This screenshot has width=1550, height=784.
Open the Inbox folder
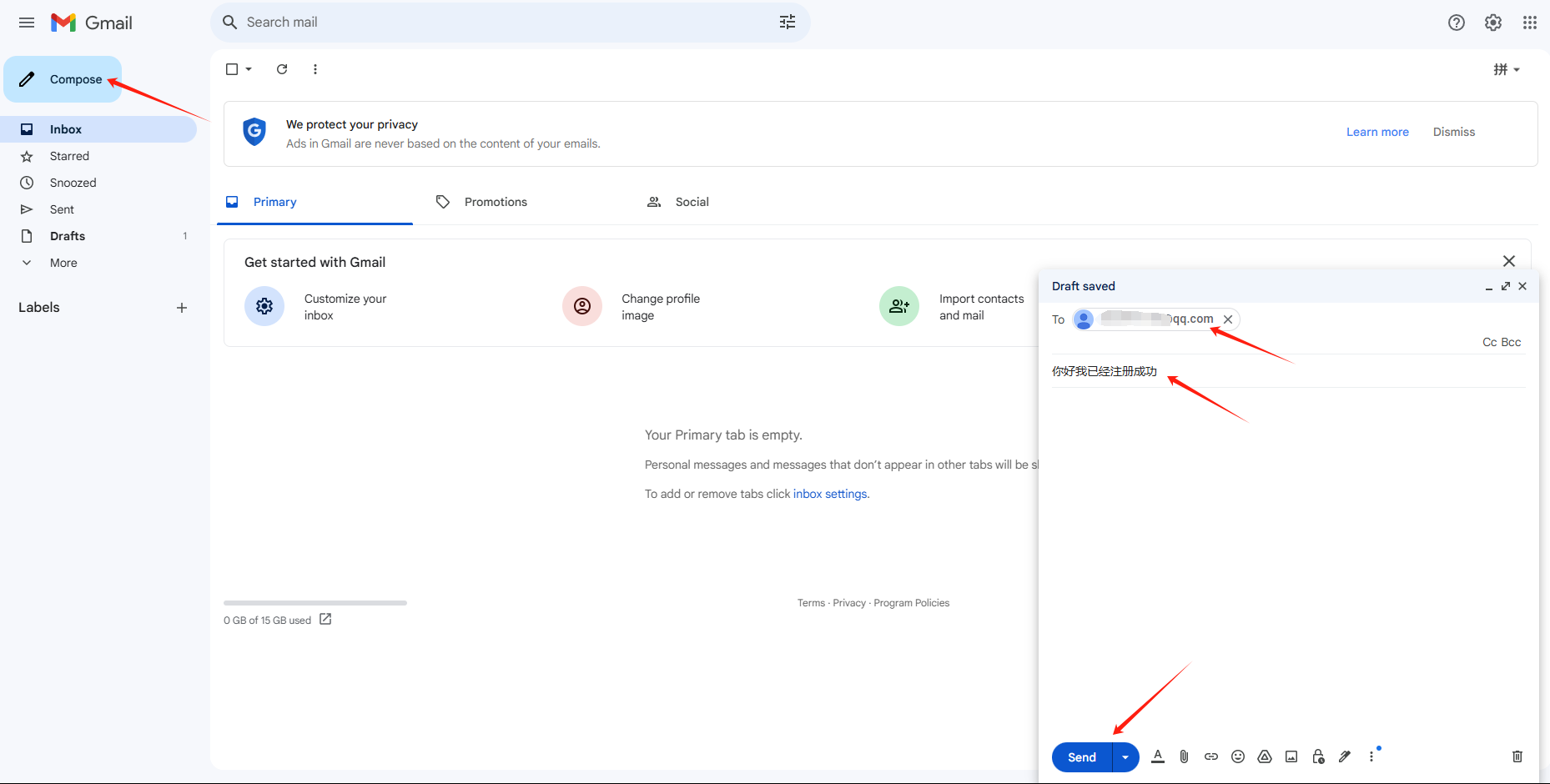click(x=98, y=129)
